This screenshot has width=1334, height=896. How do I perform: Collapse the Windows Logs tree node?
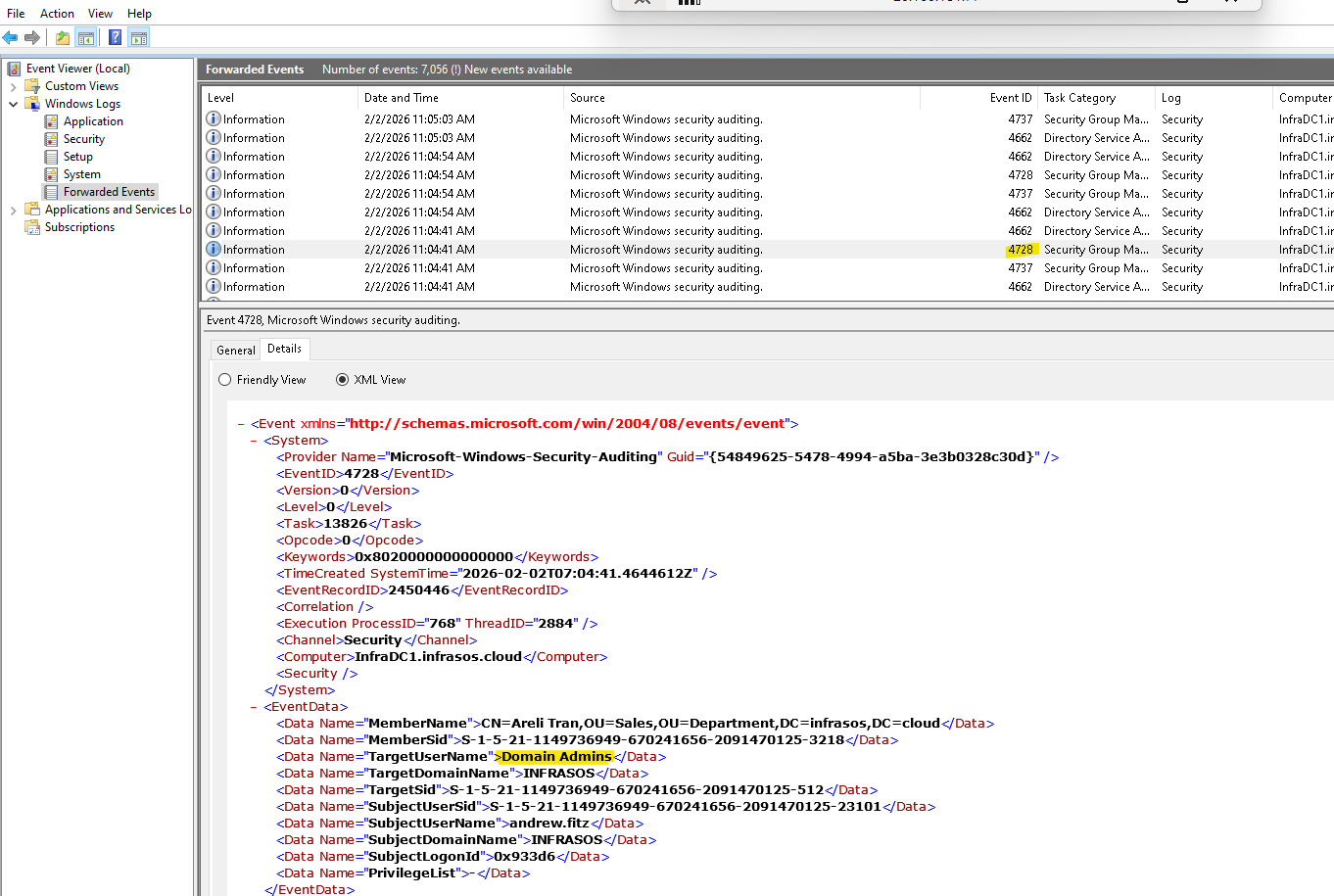[13, 104]
